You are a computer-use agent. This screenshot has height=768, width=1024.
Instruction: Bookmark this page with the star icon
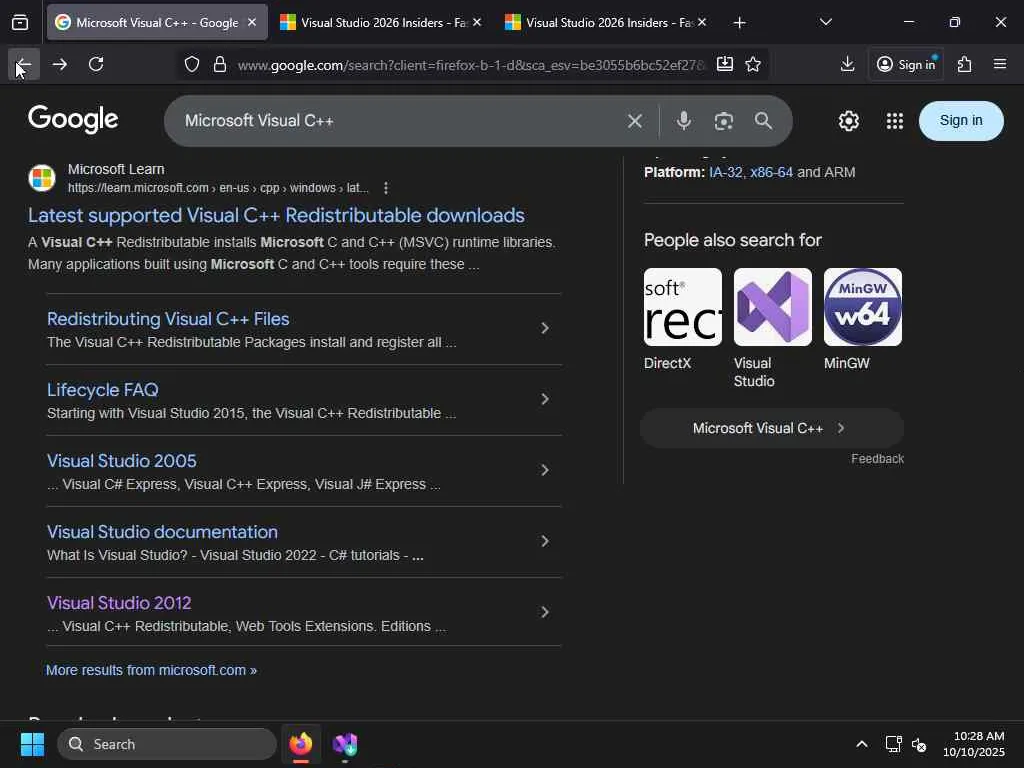coord(753,65)
